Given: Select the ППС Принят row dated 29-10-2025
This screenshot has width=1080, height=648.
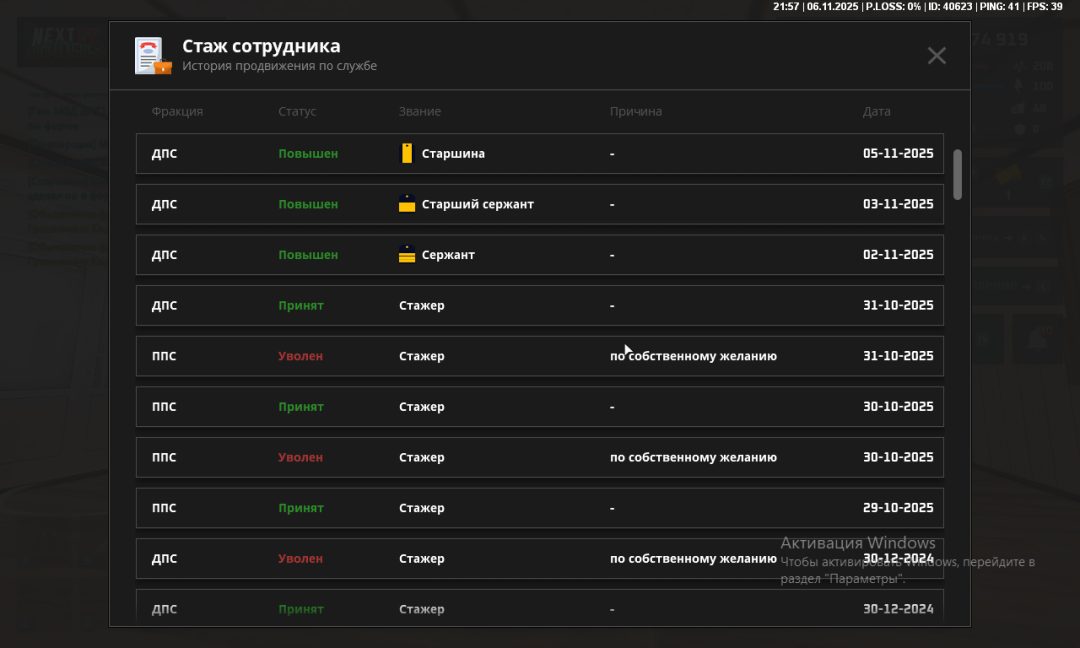Looking at the screenshot, I should pyautogui.click(x=539, y=508).
